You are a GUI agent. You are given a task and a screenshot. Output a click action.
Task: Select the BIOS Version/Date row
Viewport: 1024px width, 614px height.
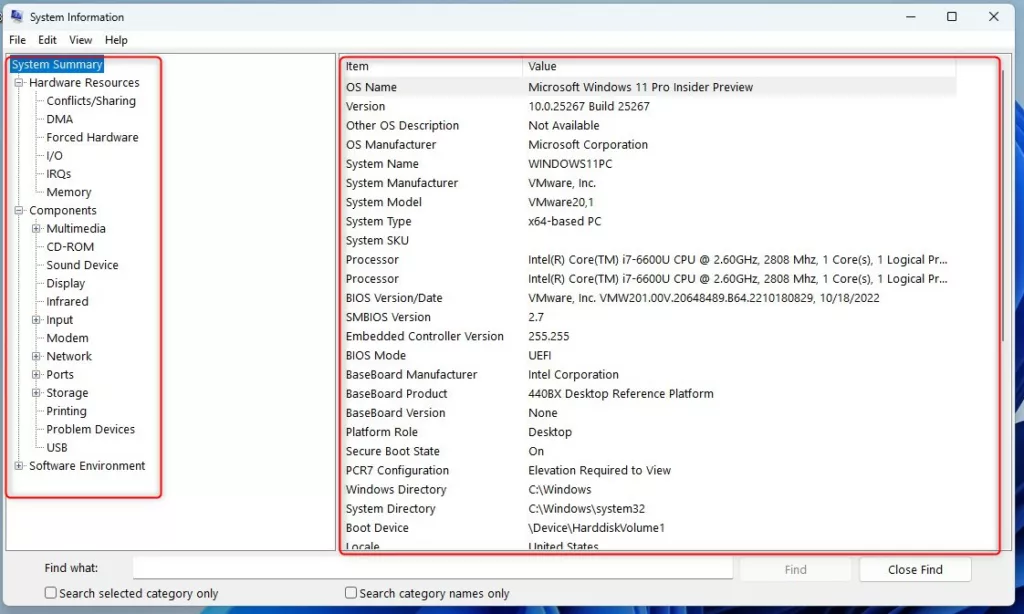pyautogui.click(x=649, y=298)
